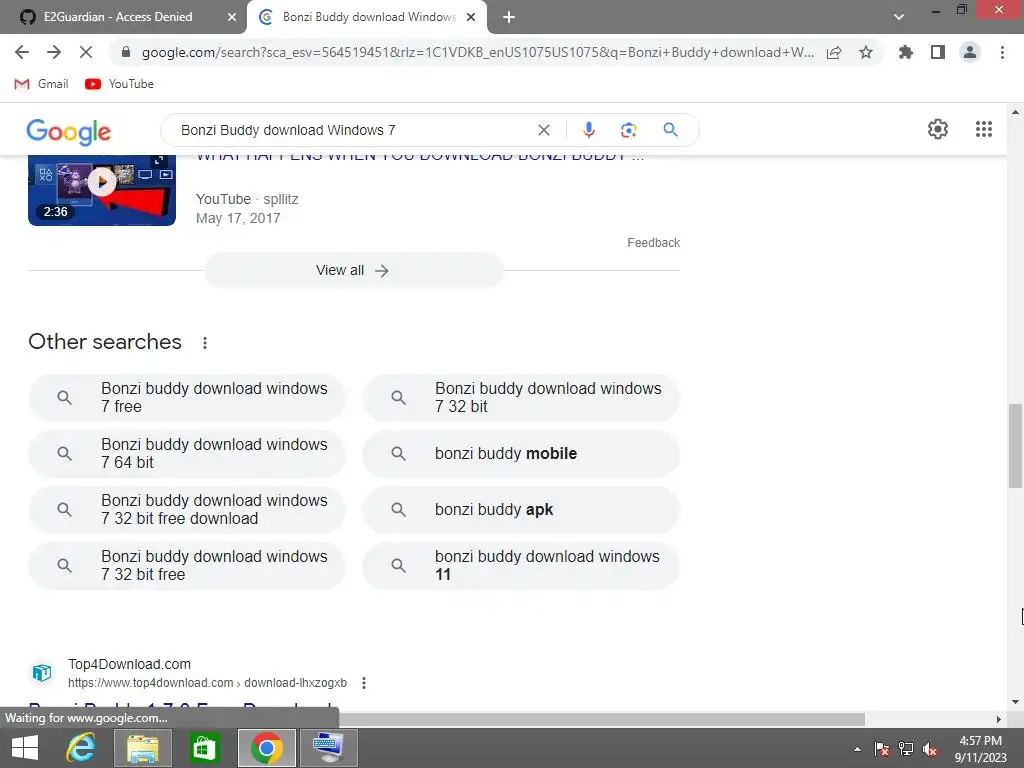
Task: Open Top4Download.com result site name
Action: (x=129, y=664)
